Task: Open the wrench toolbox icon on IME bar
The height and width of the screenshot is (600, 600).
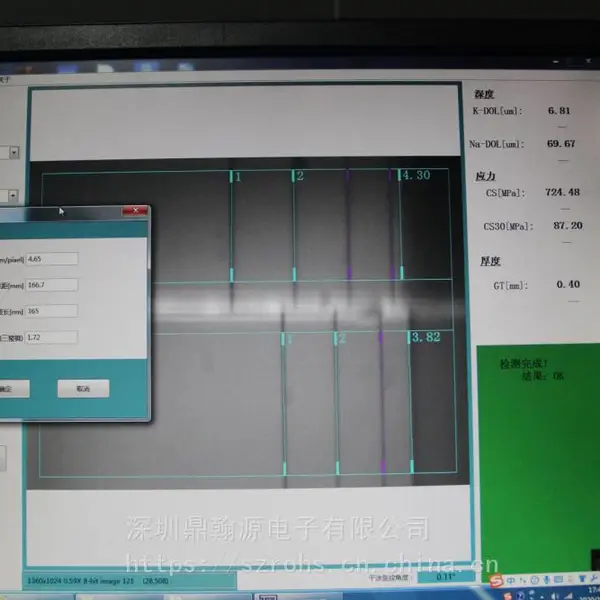Action: pos(593,578)
